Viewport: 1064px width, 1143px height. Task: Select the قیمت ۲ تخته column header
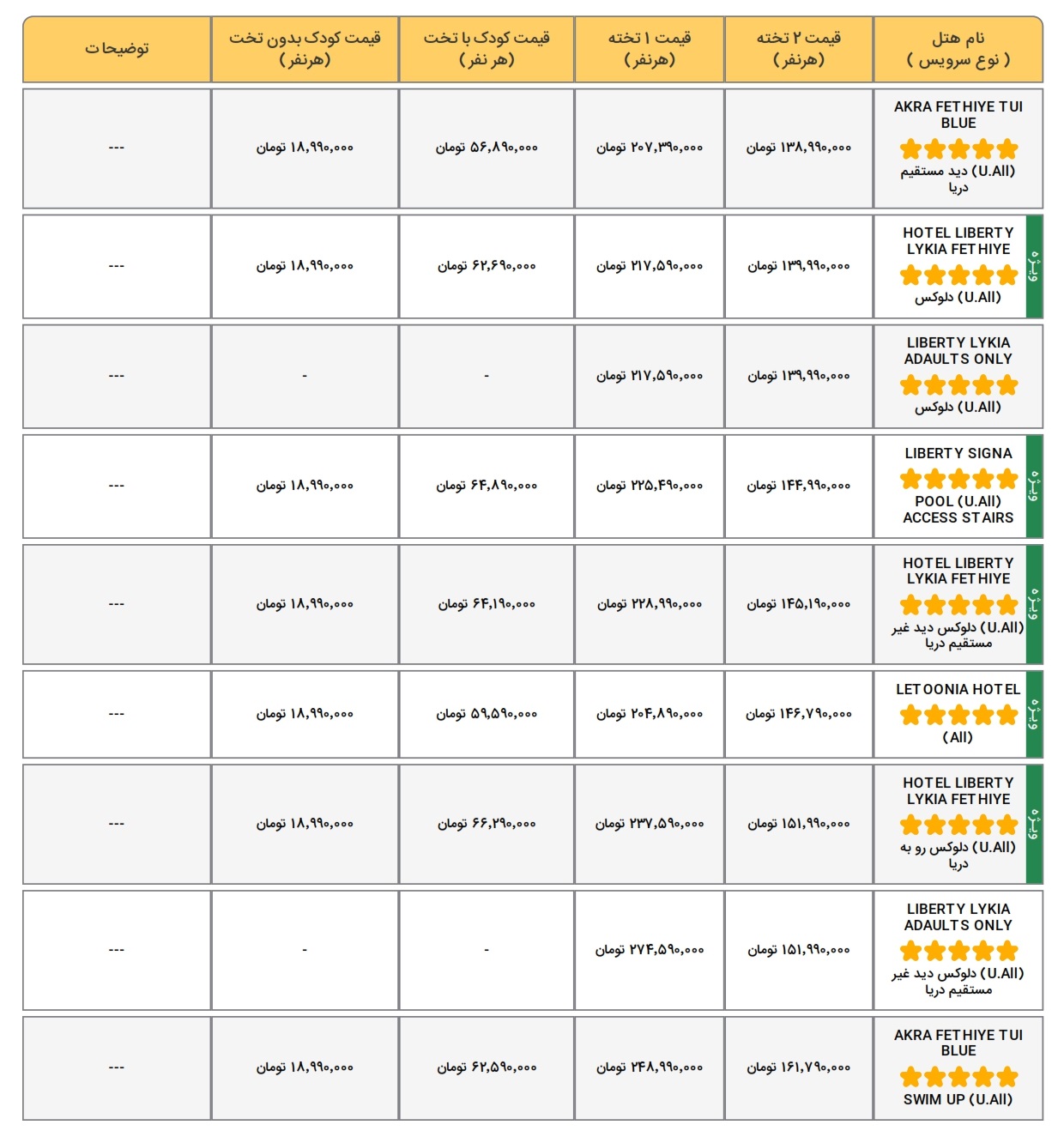[x=799, y=49]
